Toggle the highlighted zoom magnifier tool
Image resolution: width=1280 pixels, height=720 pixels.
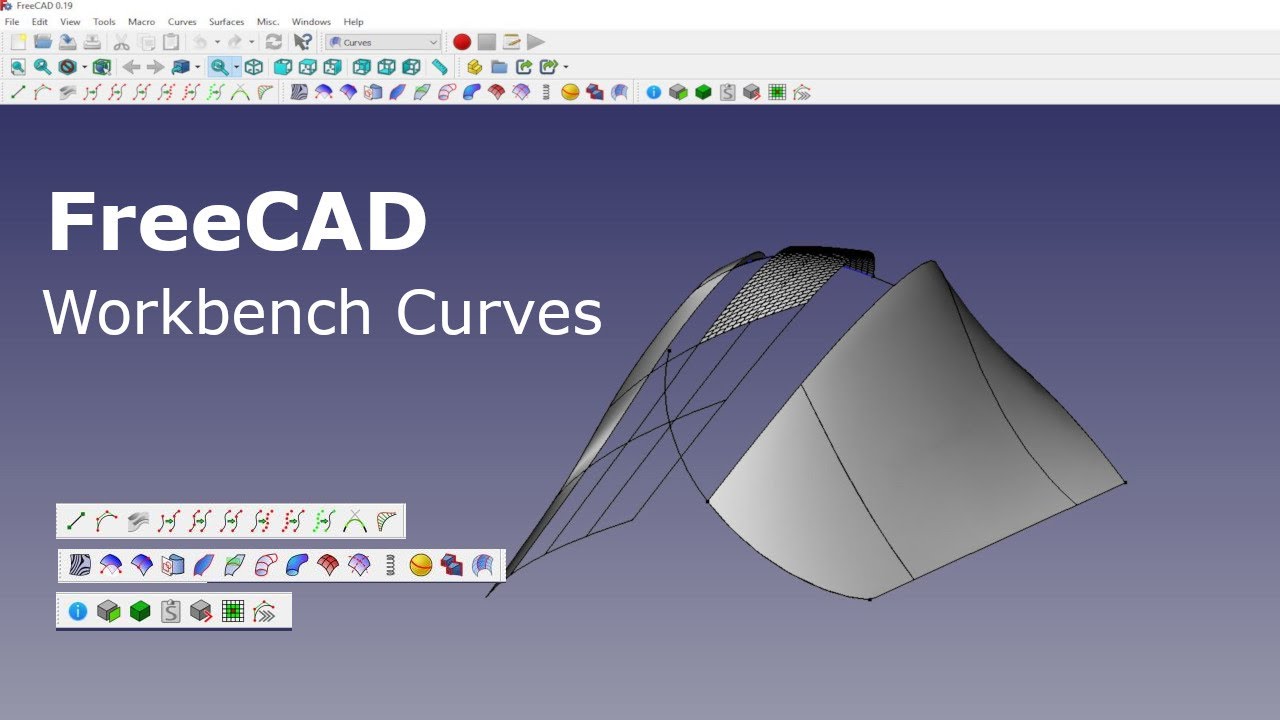point(218,67)
